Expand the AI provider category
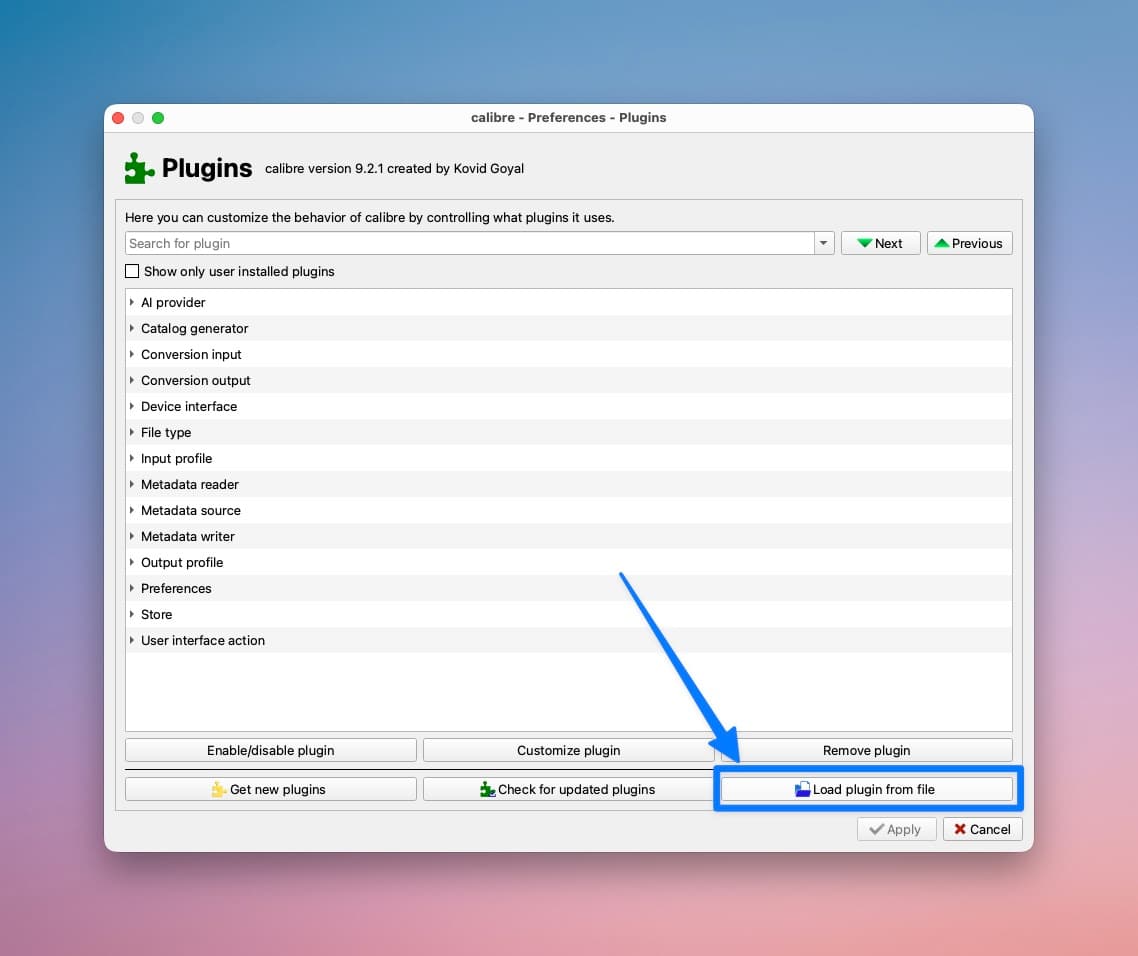1138x956 pixels. point(131,302)
